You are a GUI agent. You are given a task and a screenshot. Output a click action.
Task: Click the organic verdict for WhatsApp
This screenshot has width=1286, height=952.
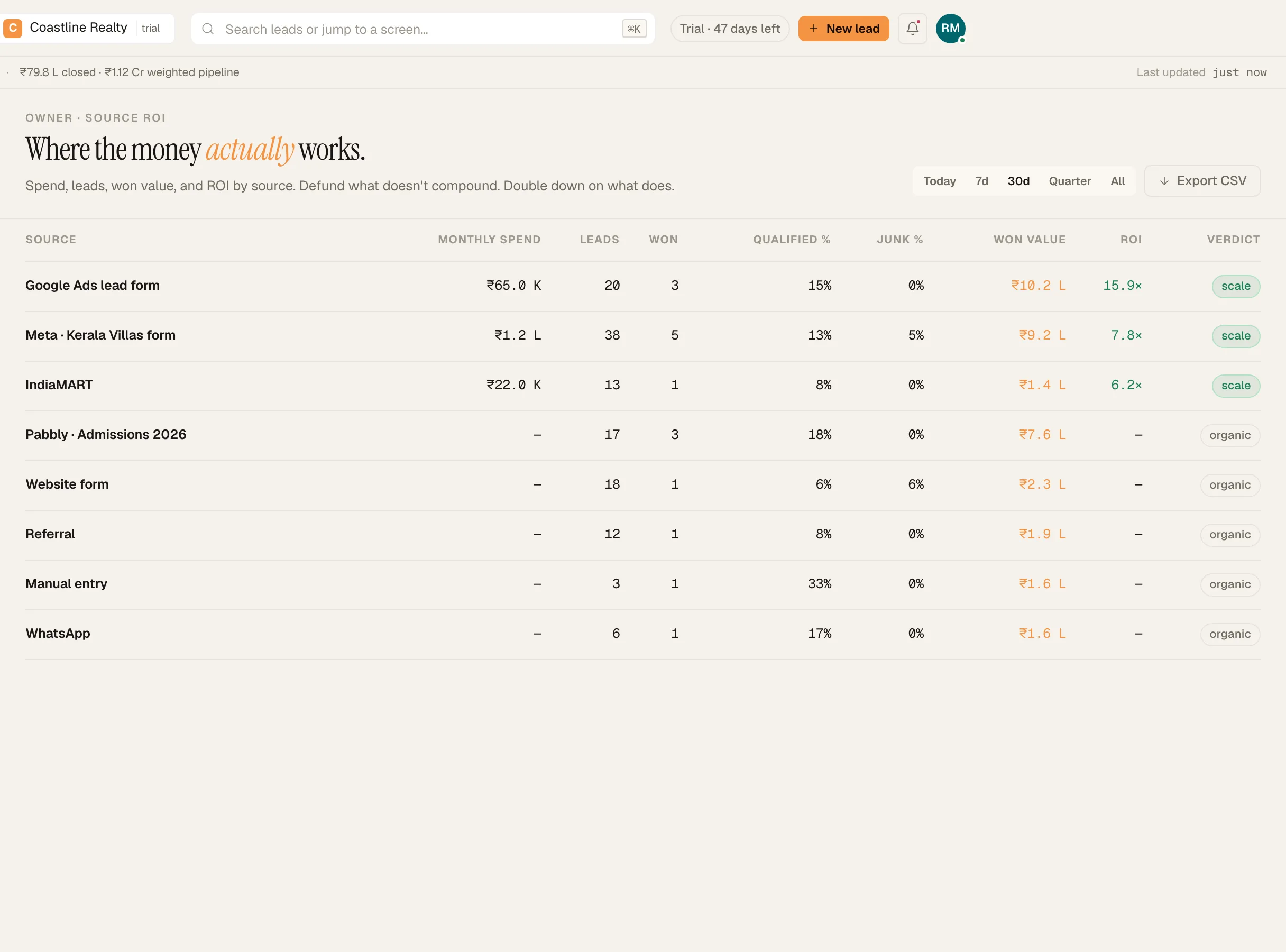(x=1230, y=634)
